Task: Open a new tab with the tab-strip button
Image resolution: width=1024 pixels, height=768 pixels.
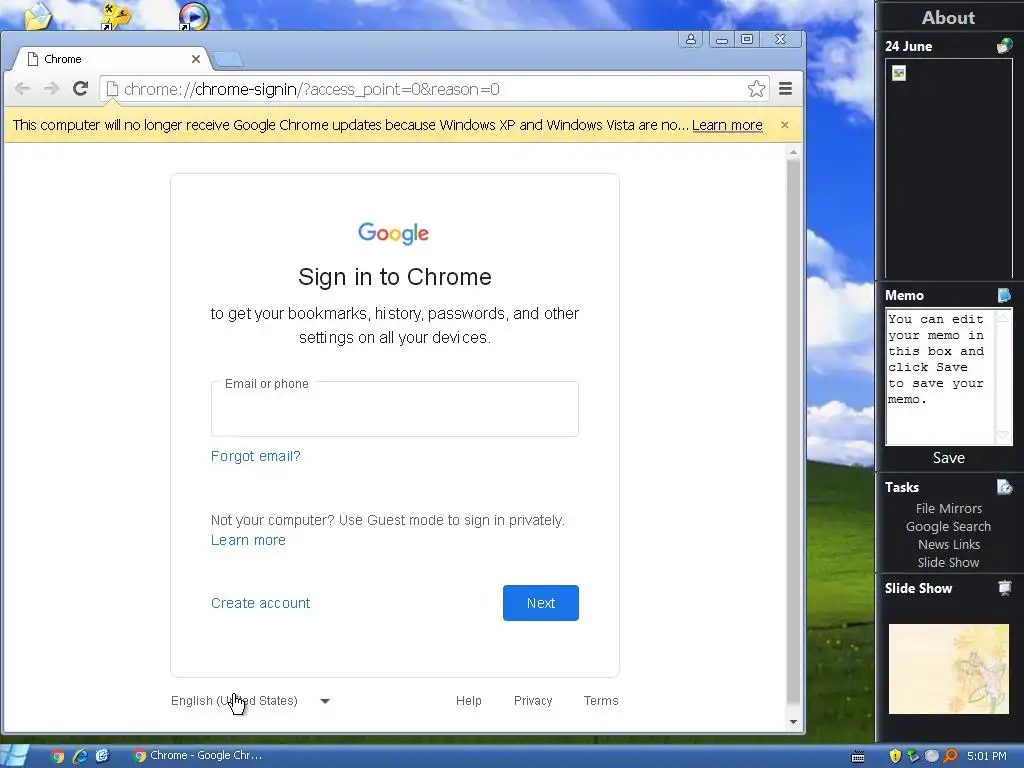Action: [x=228, y=59]
